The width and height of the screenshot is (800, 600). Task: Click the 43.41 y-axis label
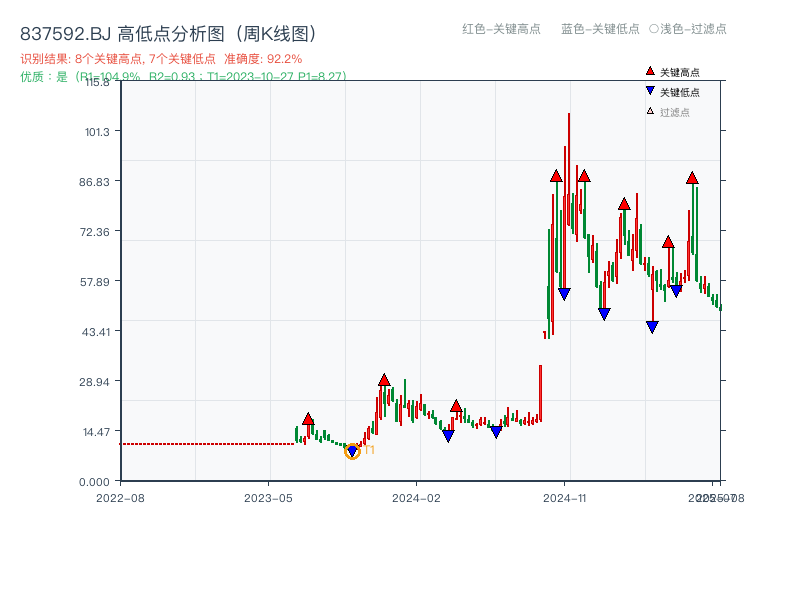point(95,332)
